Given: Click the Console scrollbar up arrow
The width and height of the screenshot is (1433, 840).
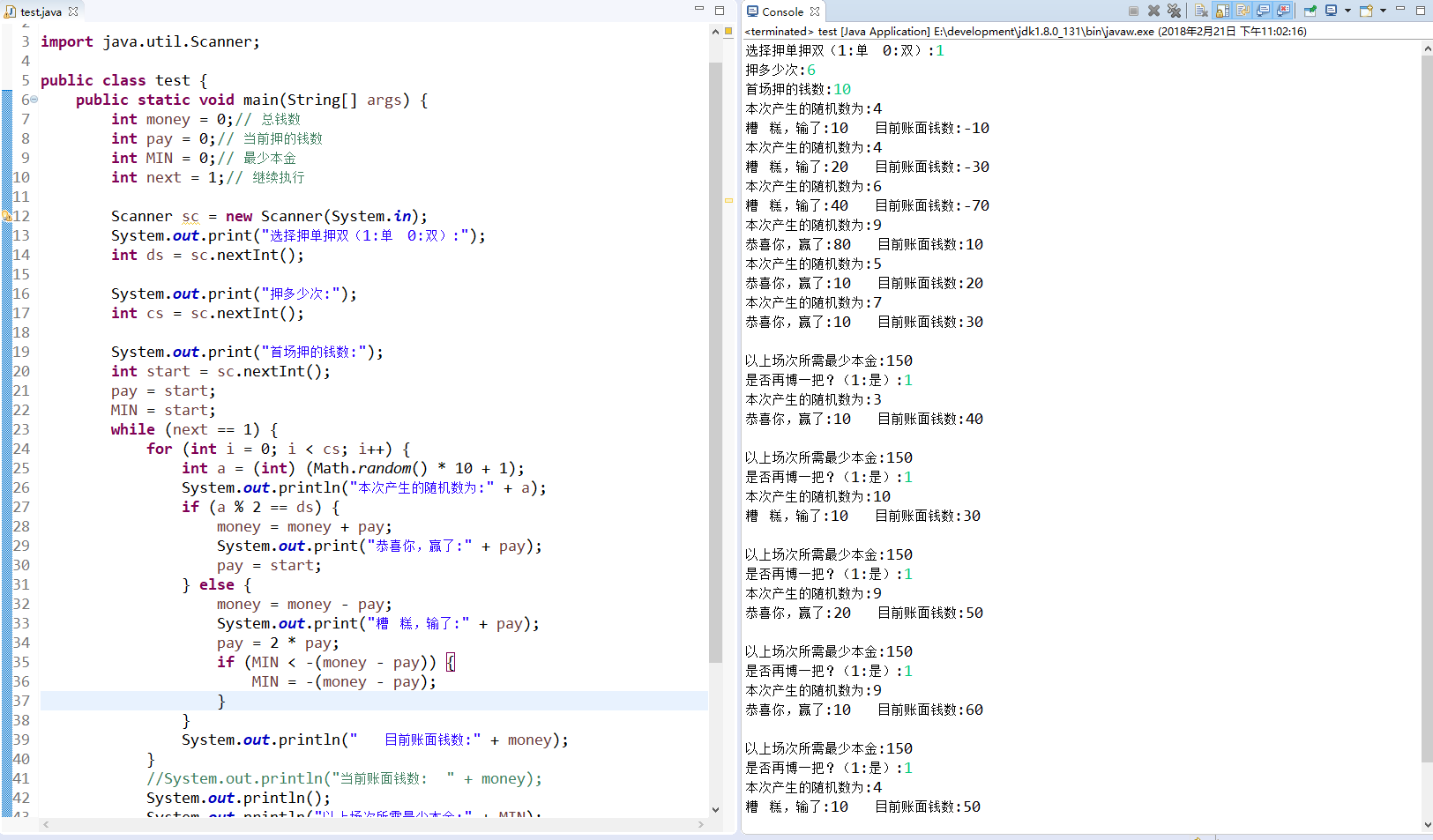Looking at the screenshot, I should click(1427, 50).
